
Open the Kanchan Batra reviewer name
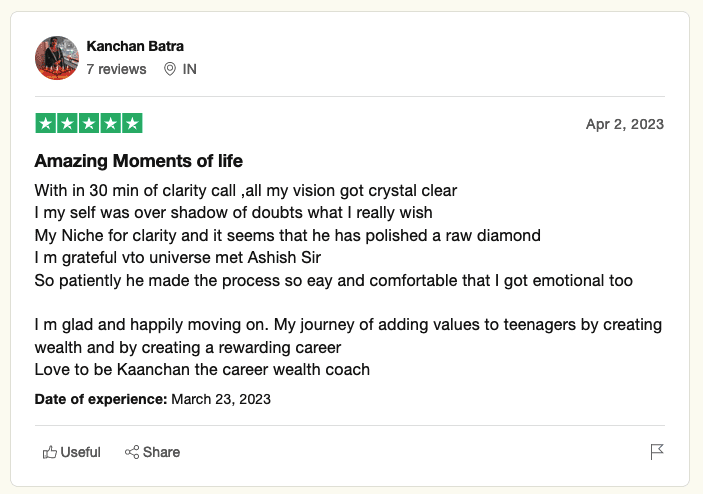135,46
